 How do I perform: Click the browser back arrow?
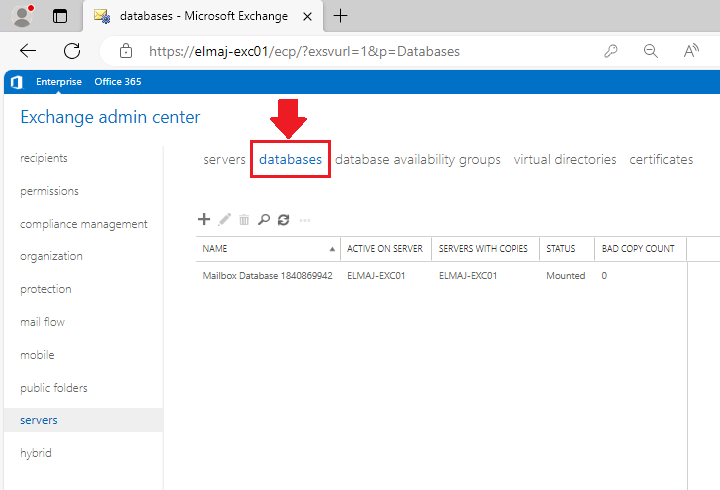pyautogui.click(x=28, y=51)
